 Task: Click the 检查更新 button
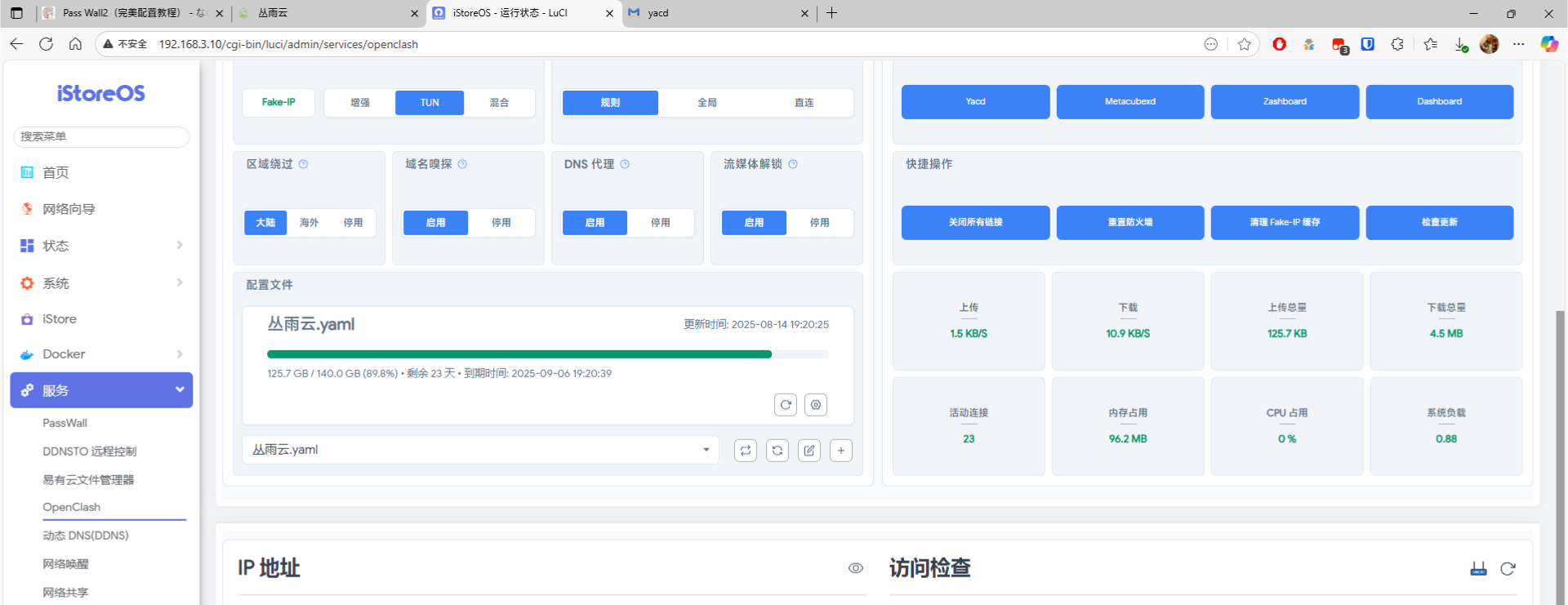(x=1440, y=223)
